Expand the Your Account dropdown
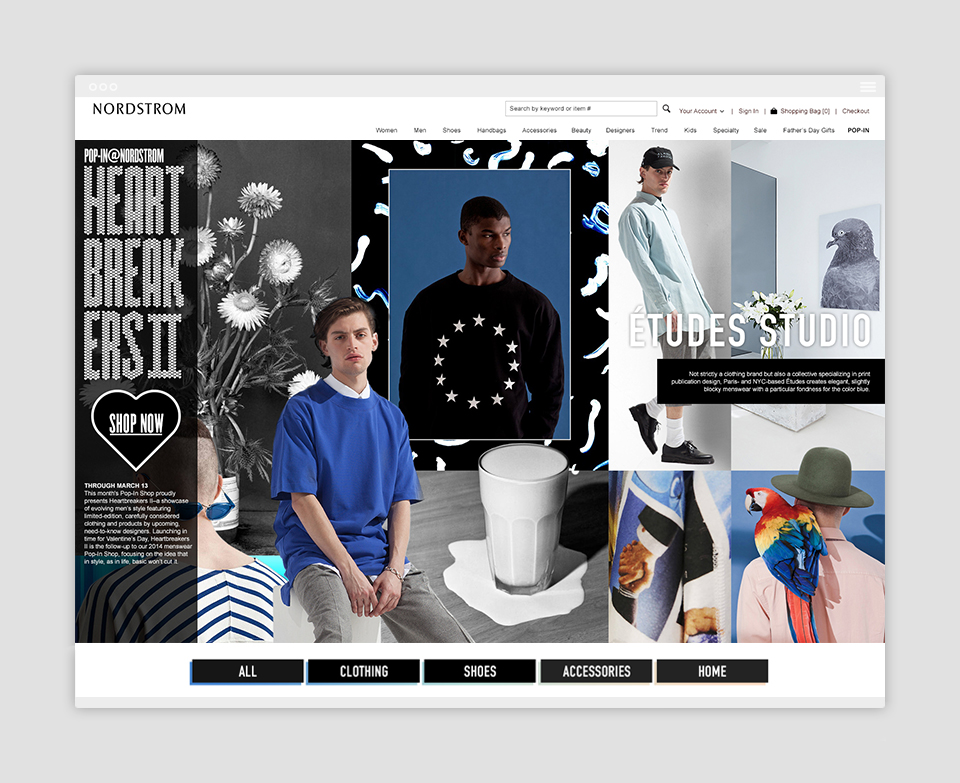Viewport: 960px width, 783px height. tap(701, 111)
